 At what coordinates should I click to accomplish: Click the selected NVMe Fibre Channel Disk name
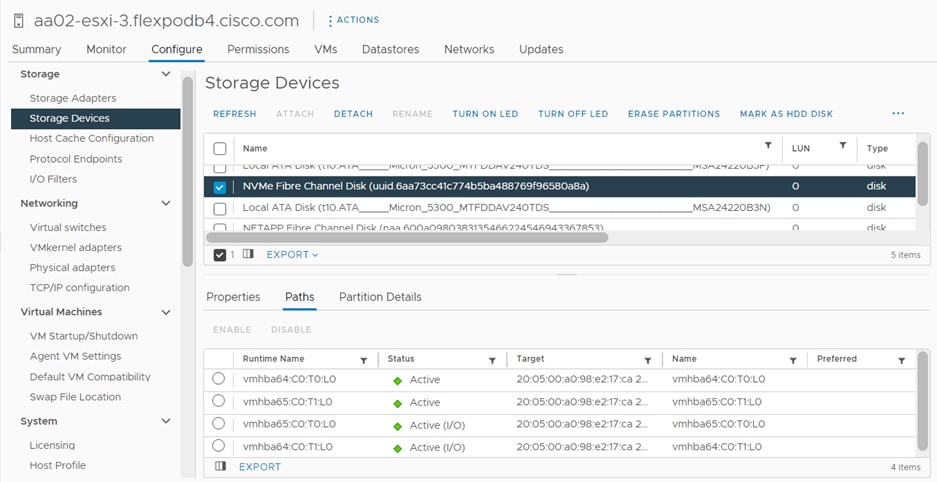pos(416,186)
